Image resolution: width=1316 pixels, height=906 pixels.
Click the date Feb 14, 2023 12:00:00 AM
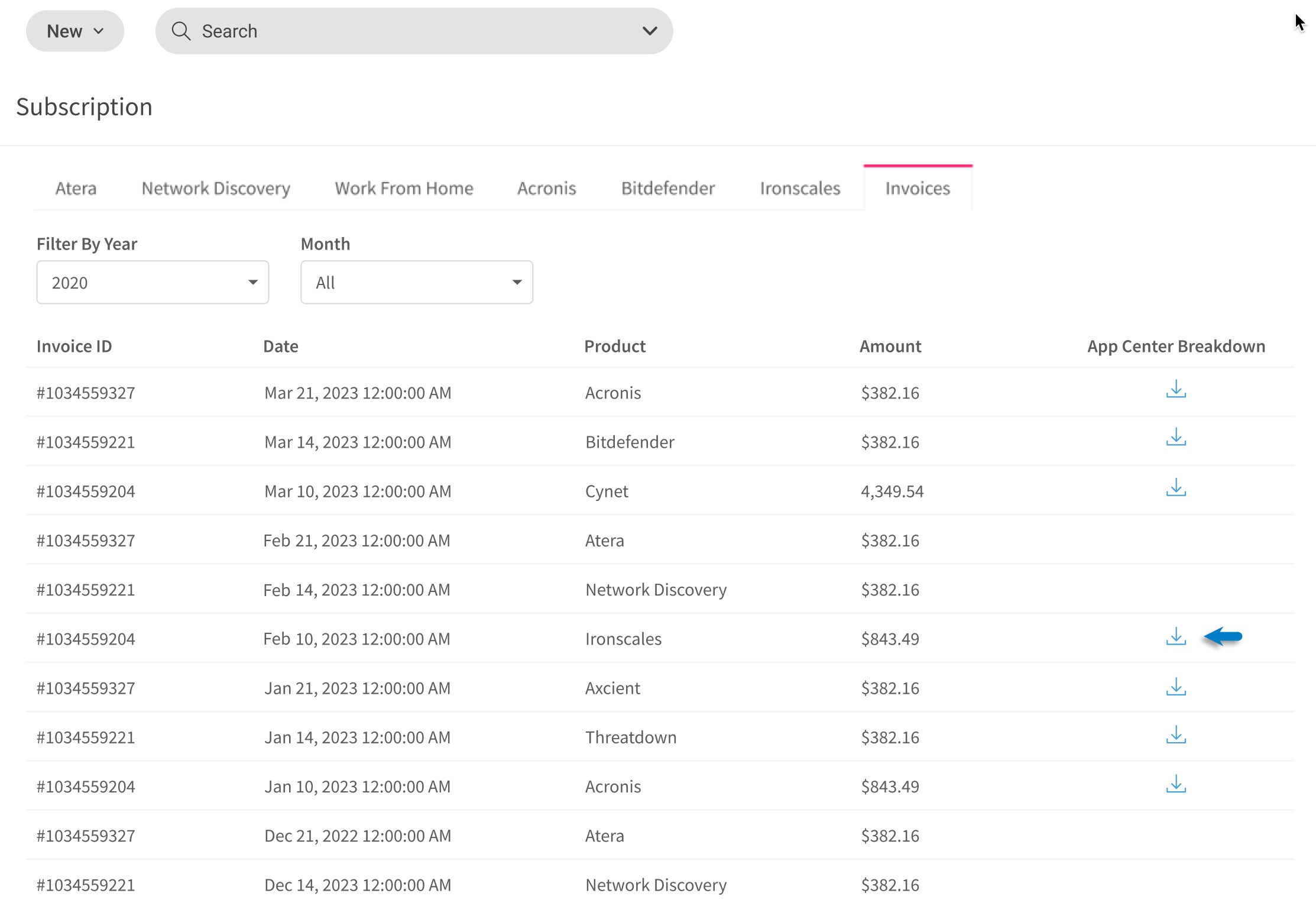pyautogui.click(x=356, y=589)
